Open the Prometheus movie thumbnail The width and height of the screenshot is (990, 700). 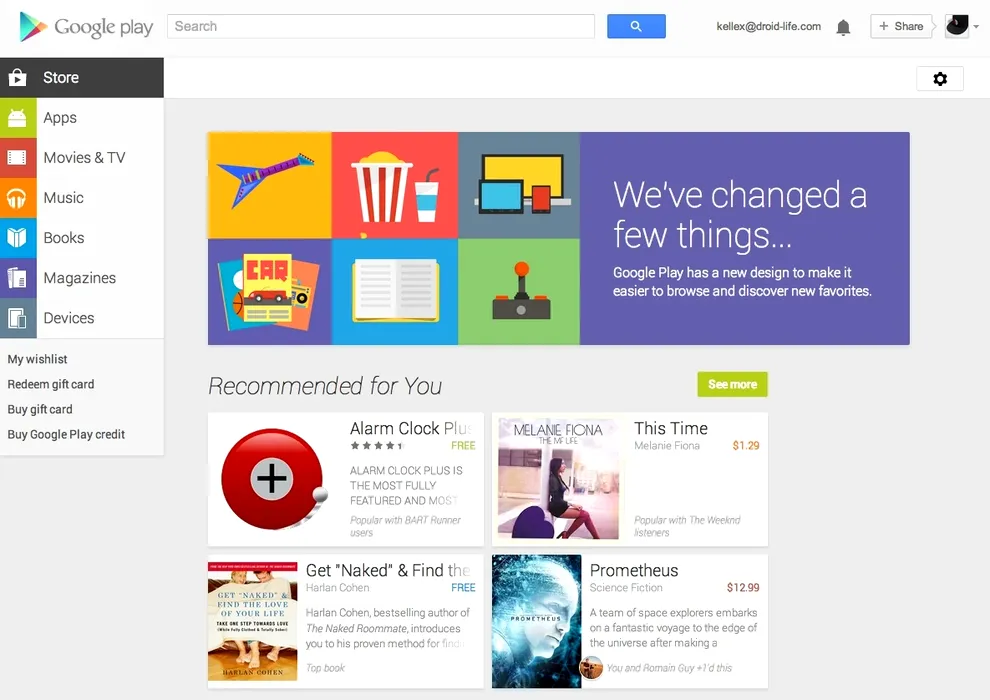point(537,622)
